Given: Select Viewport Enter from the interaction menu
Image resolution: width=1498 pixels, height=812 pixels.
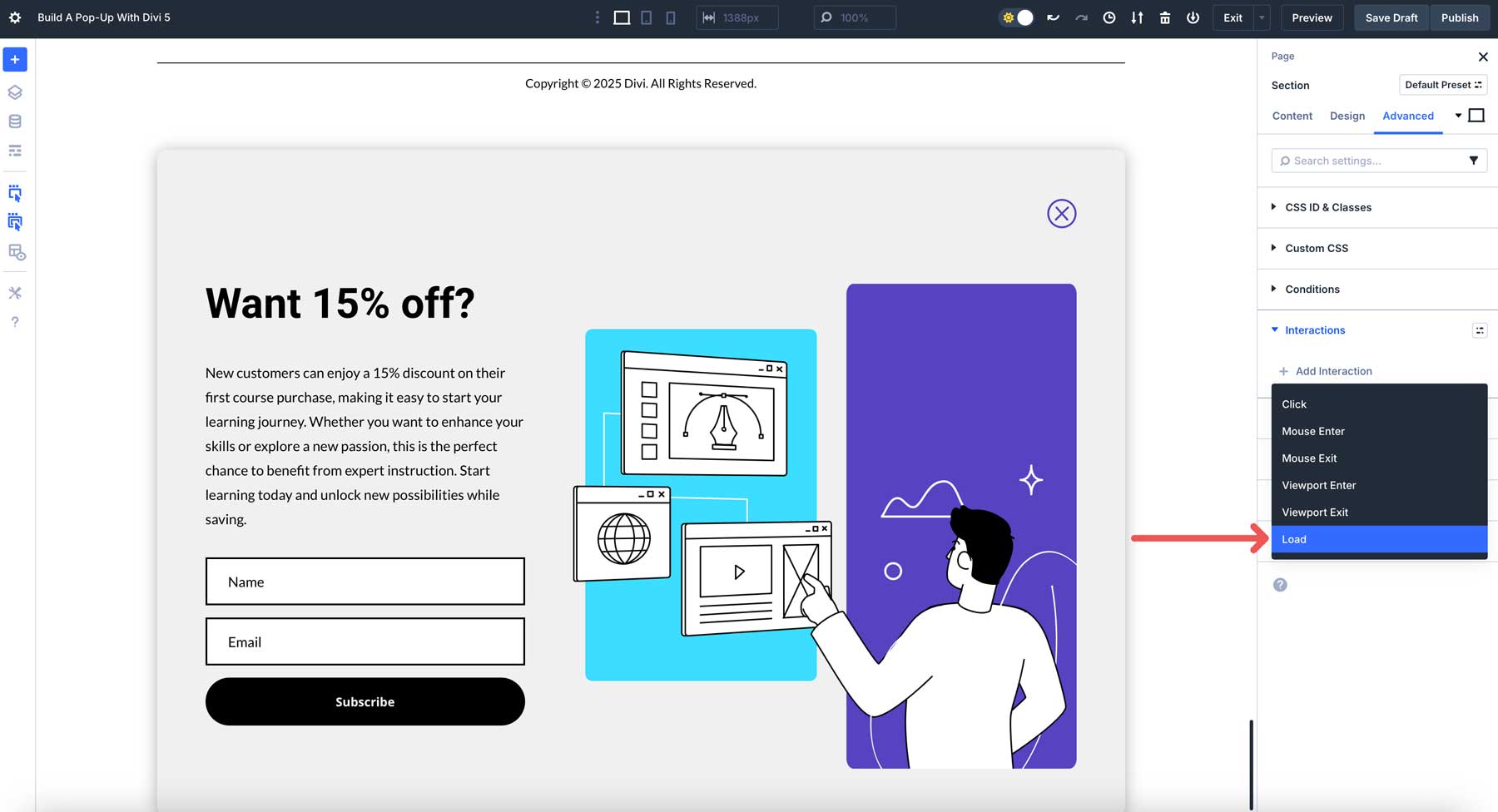Looking at the screenshot, I should [x=1319, y=485].
